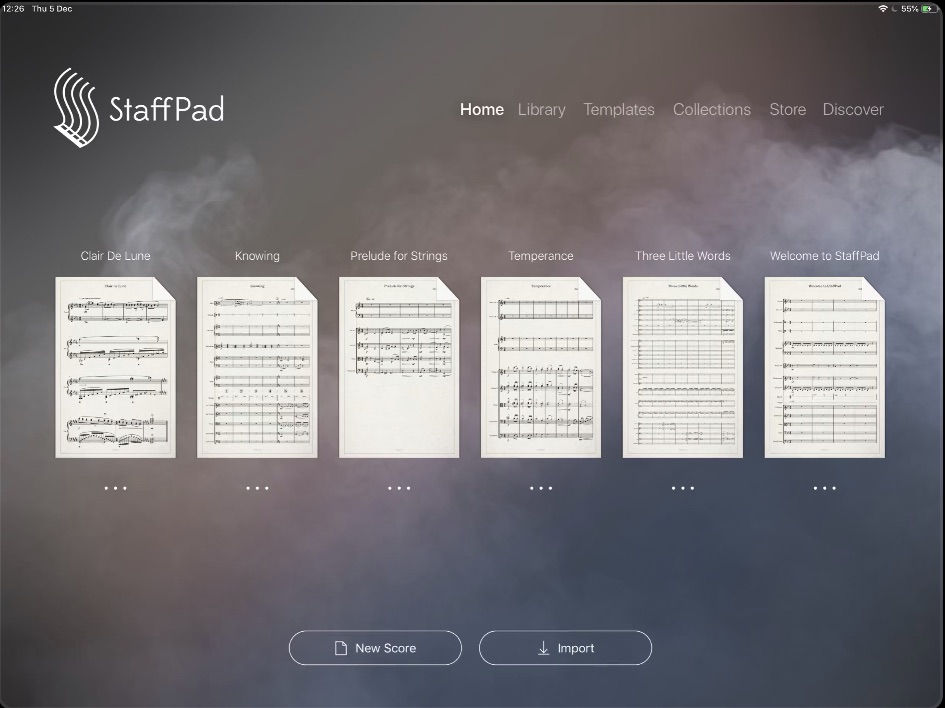The width and height of the screenshot is (945, 708).
Task: Tap the 12:26 clock in status bar
Action: pyautogui.click(x=13, y=8)
